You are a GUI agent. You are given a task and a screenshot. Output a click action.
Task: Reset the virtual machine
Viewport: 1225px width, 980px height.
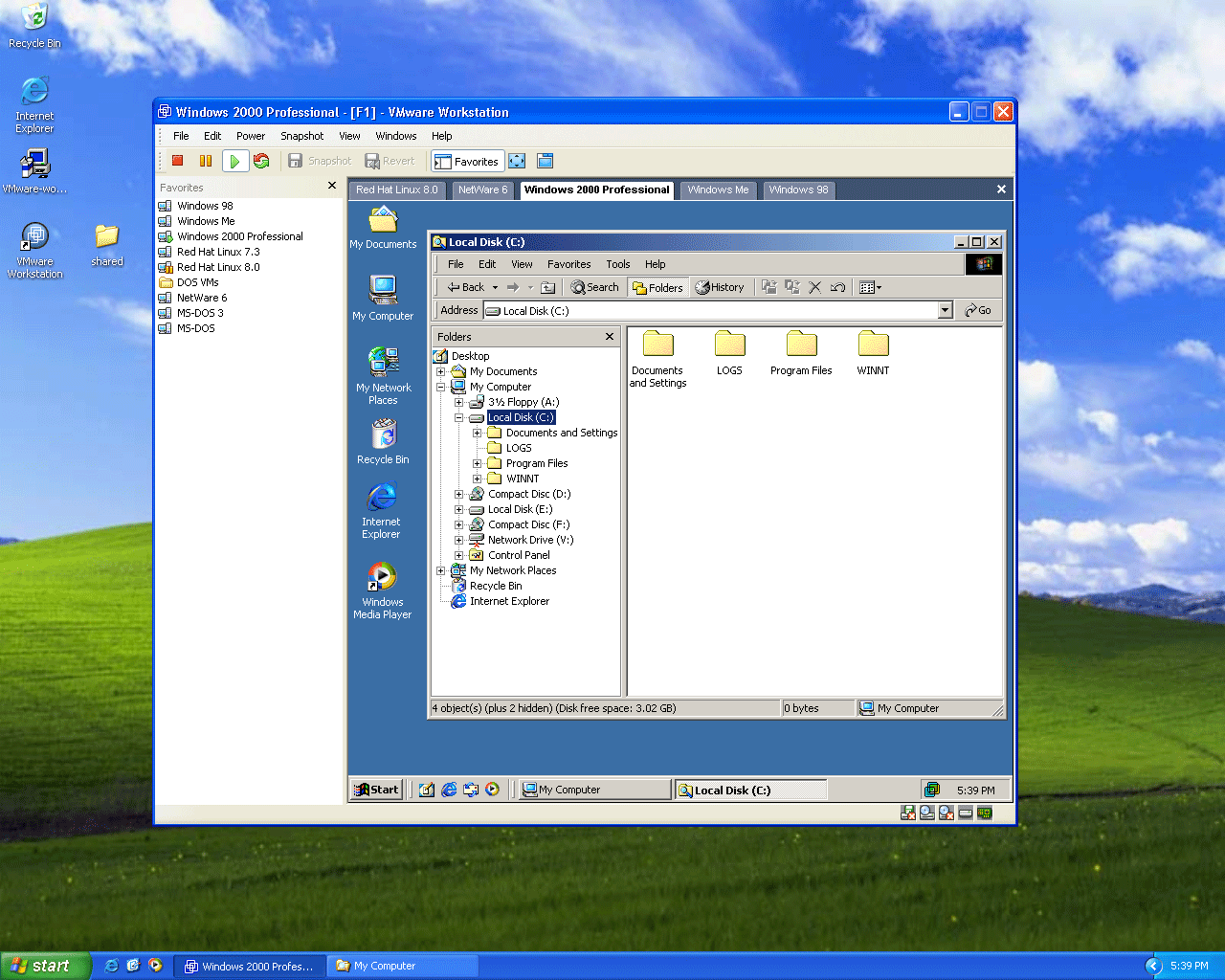tap(261, 161)
